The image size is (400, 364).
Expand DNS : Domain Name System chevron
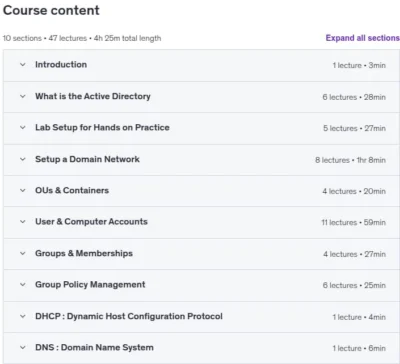[x=23, y=347]
